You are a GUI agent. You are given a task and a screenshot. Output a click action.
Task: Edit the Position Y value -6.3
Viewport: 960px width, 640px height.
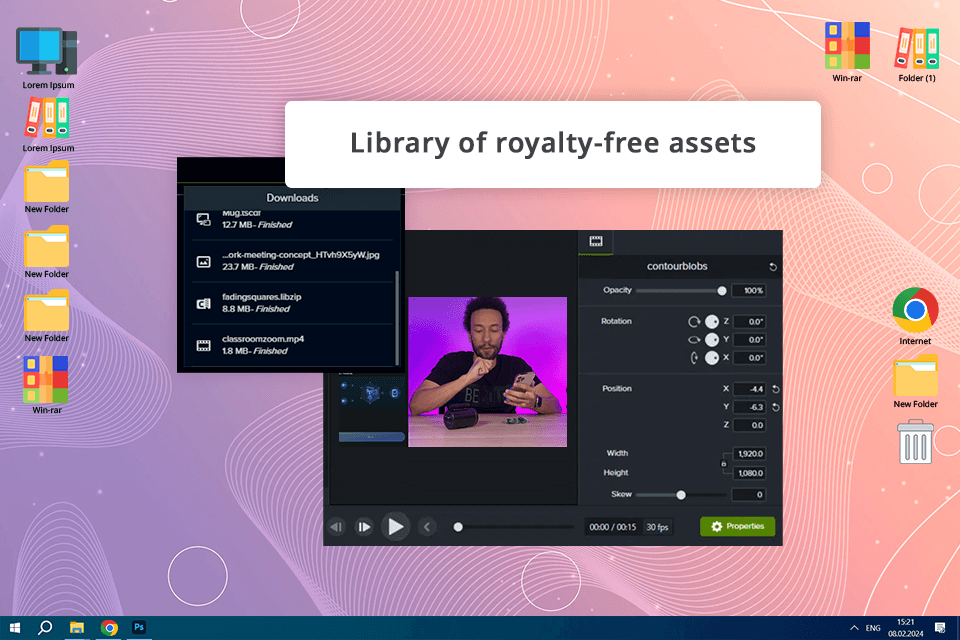coord(749,407)
